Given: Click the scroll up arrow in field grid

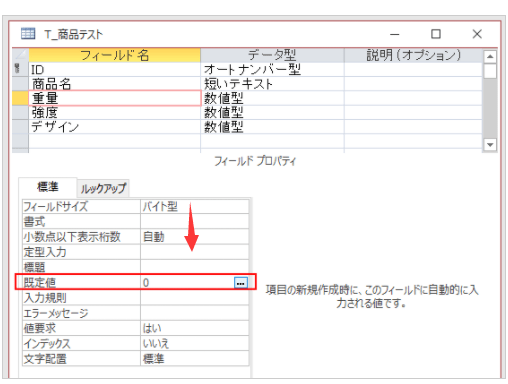Looking at the screenshot, I should [x=490, y=57].
